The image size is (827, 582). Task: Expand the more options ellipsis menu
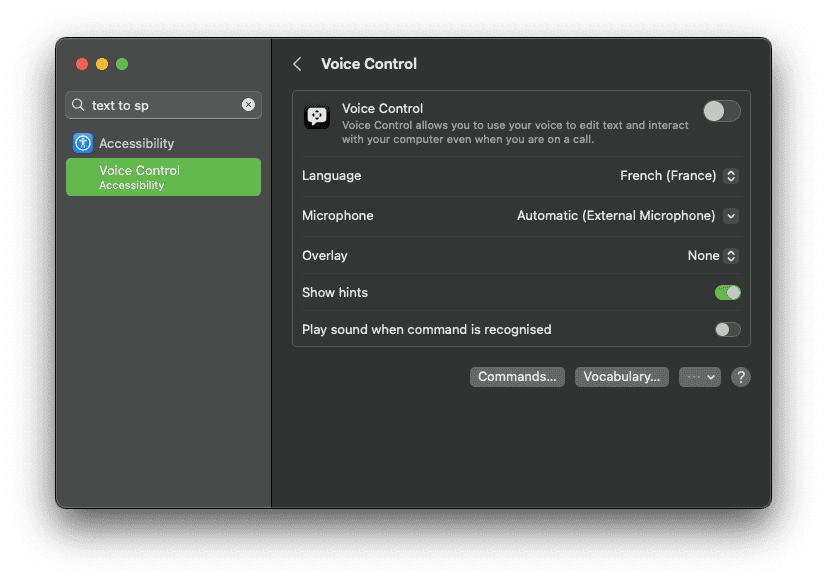pyautogui.click(x=700, y=377)
